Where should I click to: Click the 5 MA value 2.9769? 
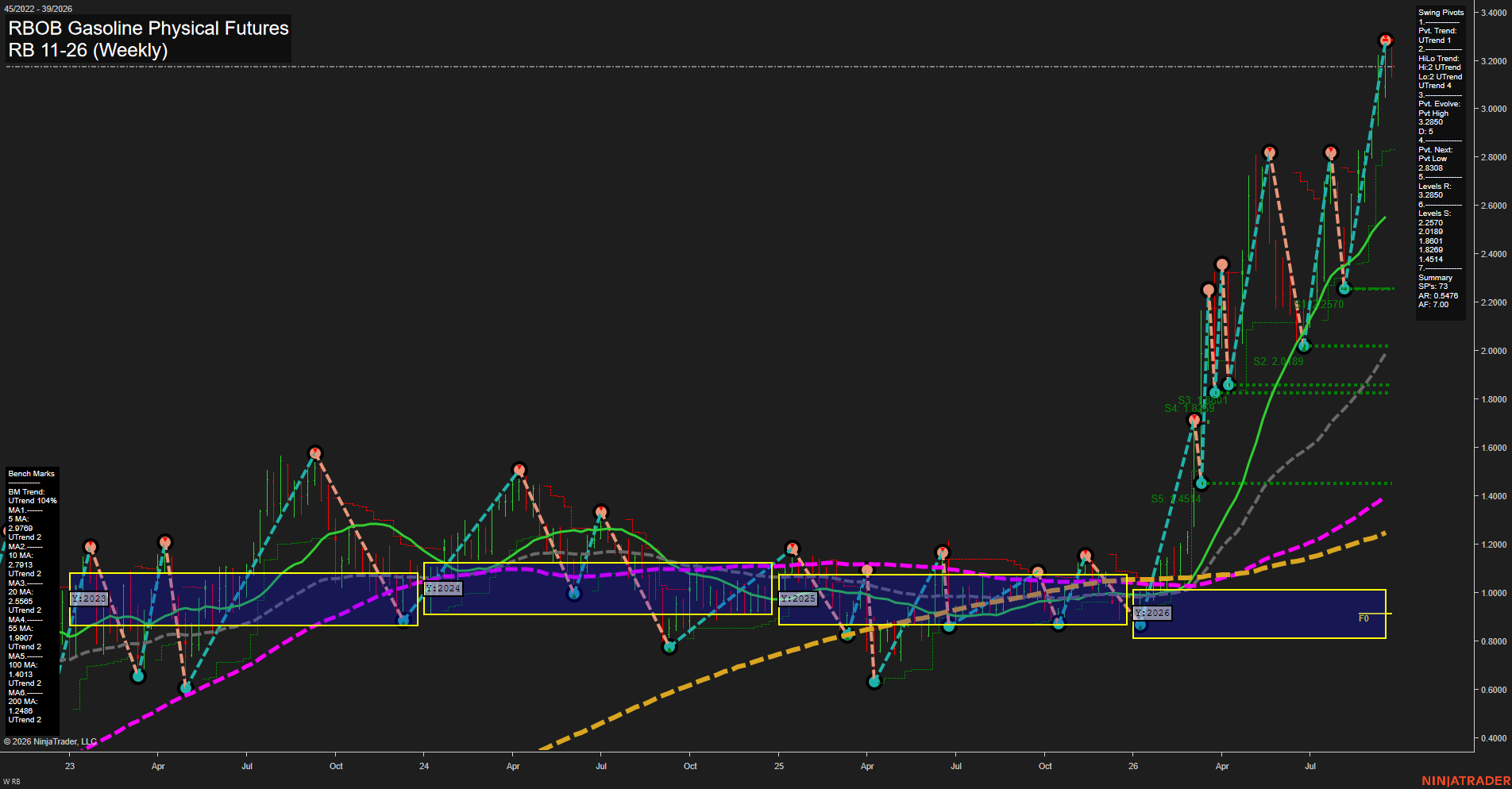(21, 529)
